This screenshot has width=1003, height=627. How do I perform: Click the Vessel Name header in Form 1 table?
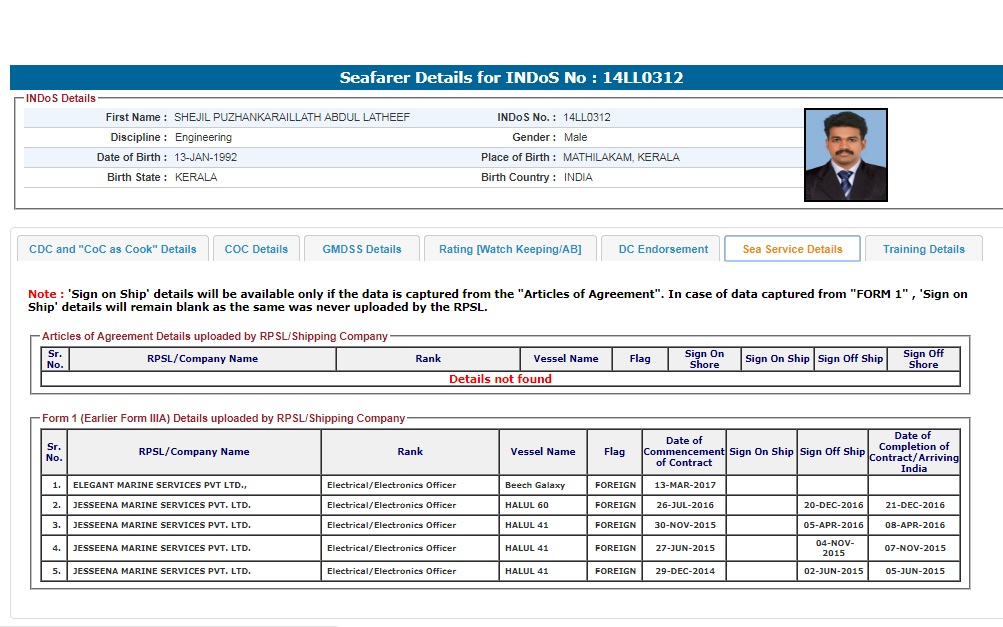tap(542, 451)
